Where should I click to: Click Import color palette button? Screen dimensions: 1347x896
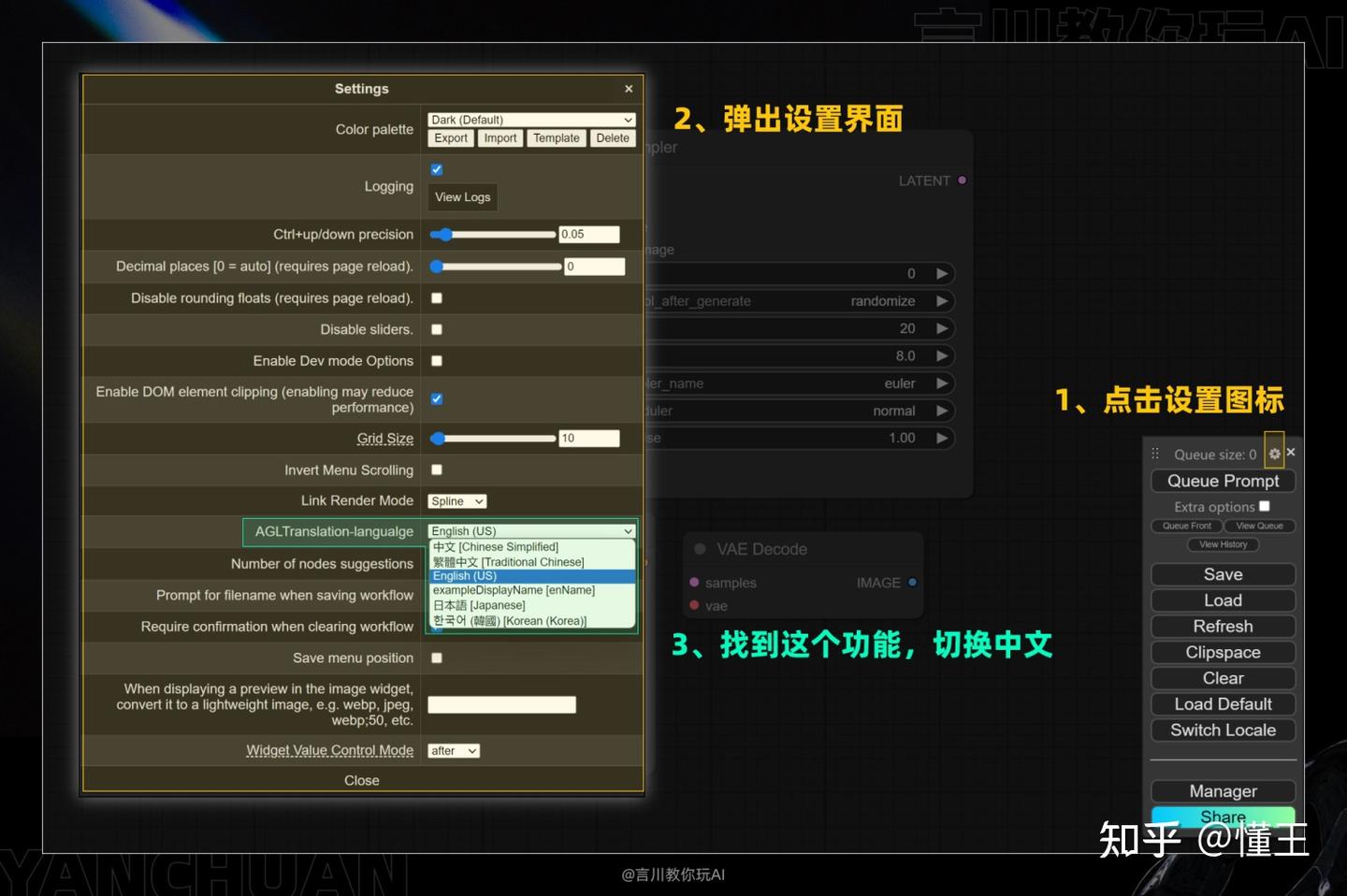pos(500,138)
